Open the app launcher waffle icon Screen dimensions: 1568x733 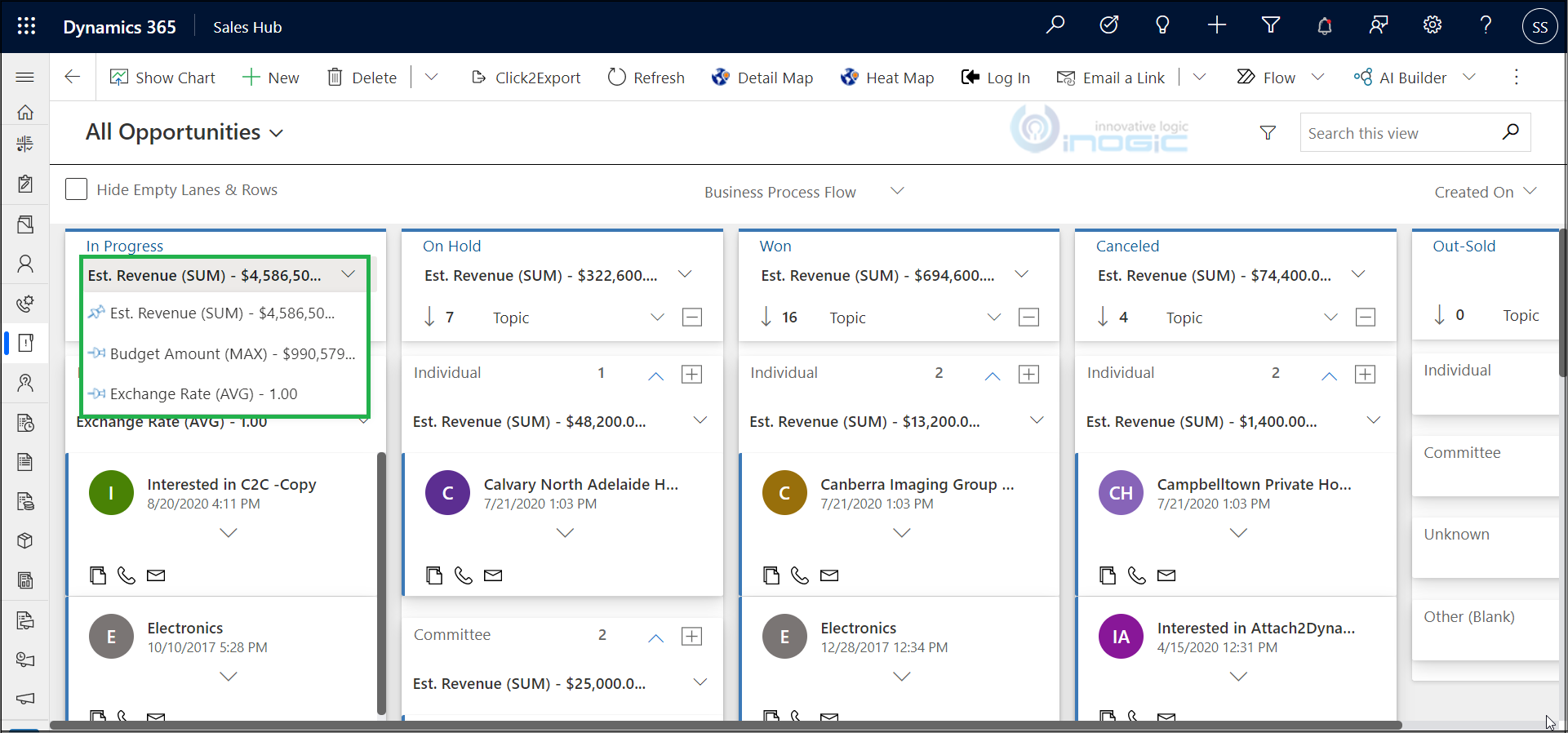(26, 26)
